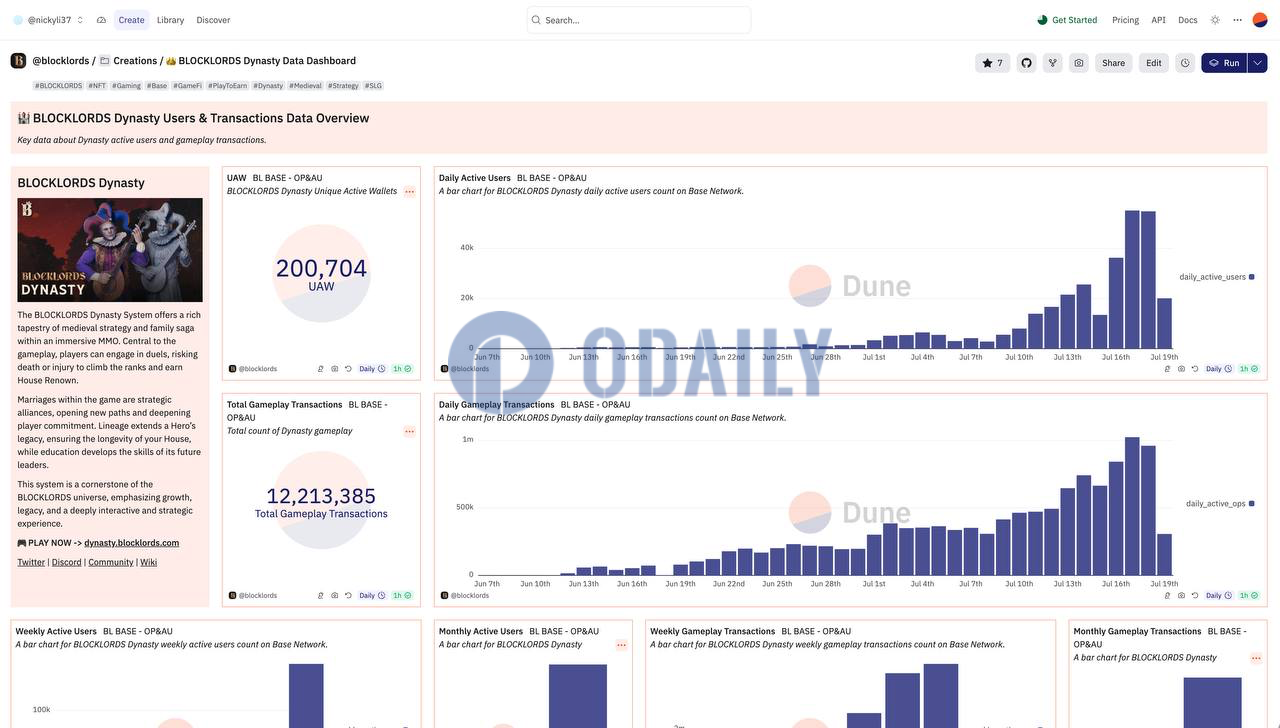
Task: Open the cloud usage icon beside Create
Action: (101, 20)
